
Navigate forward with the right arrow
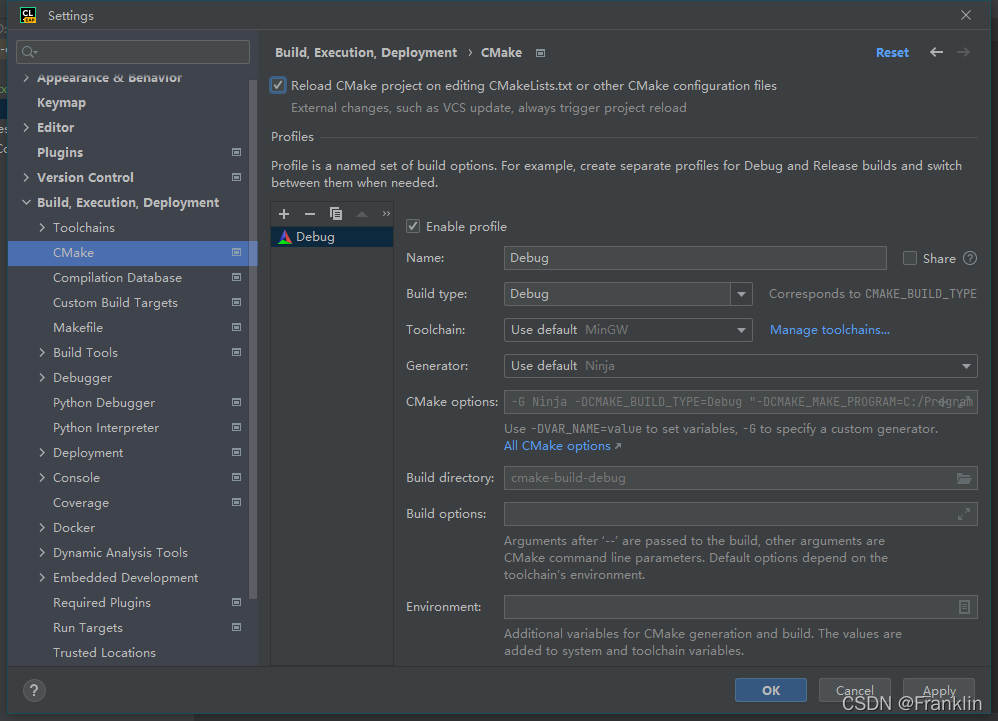point(963,52)
